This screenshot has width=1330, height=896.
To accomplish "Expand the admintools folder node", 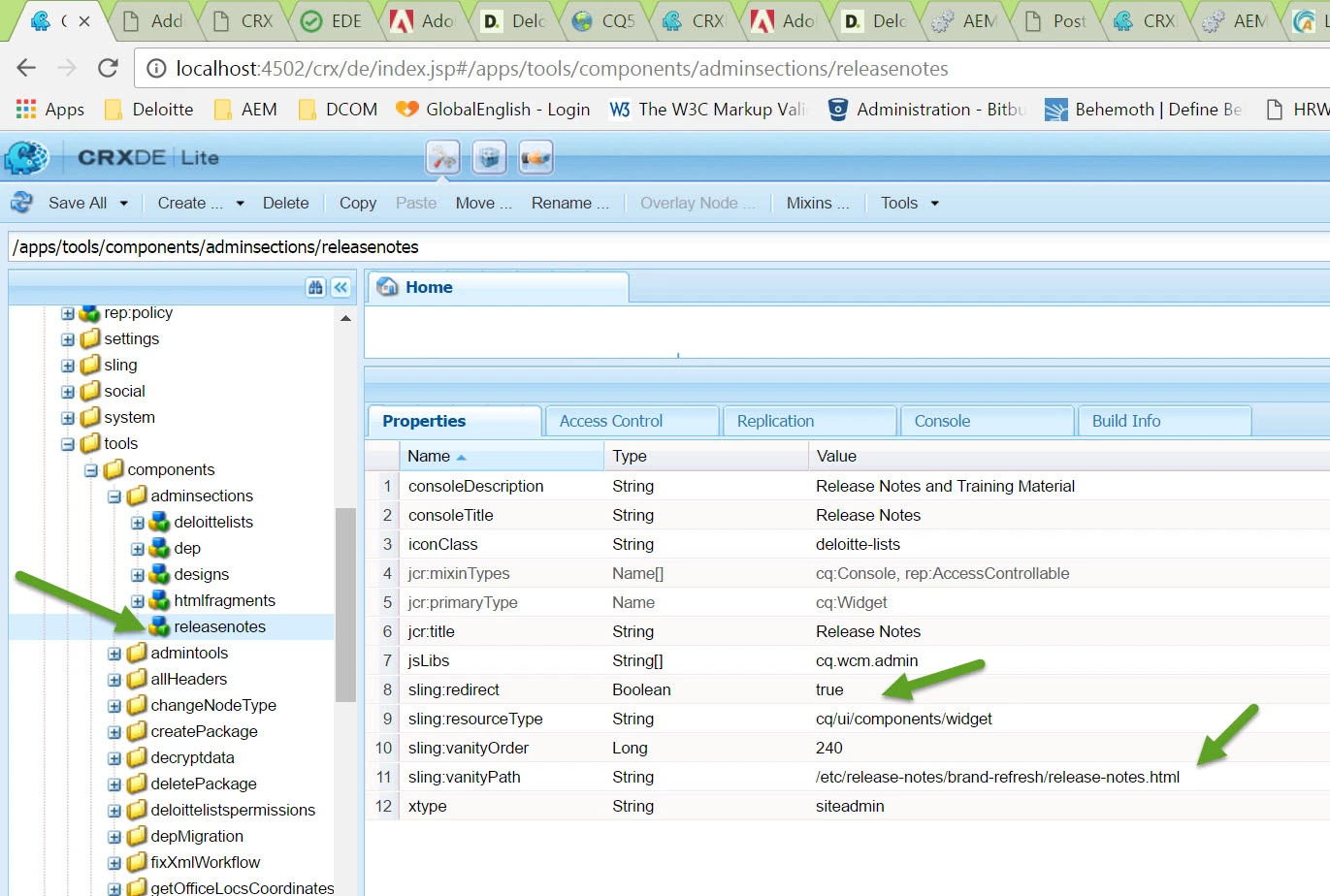I will [x=114, y=654].
